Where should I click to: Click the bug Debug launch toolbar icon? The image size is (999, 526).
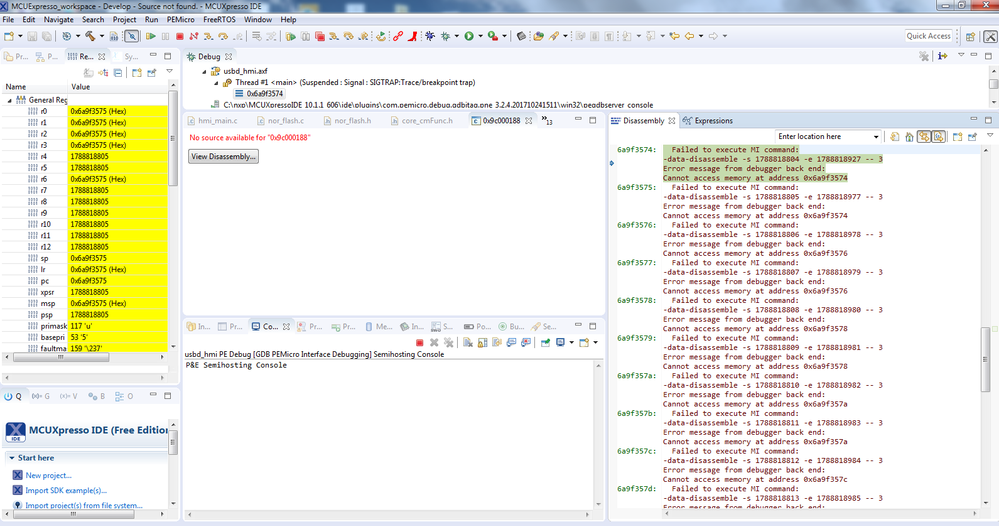[445, 36]
